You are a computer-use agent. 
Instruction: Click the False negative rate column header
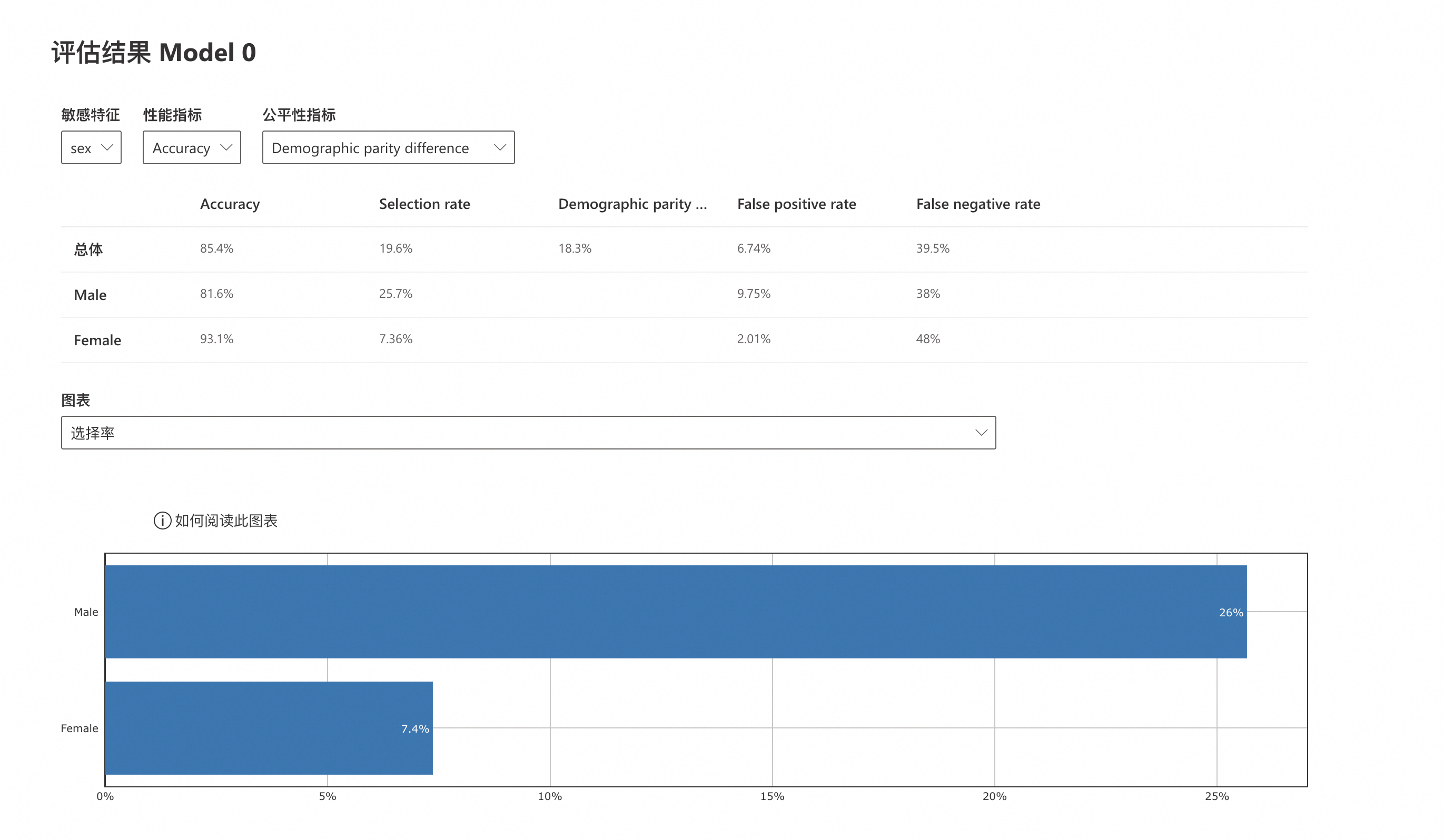coord(978,204)
